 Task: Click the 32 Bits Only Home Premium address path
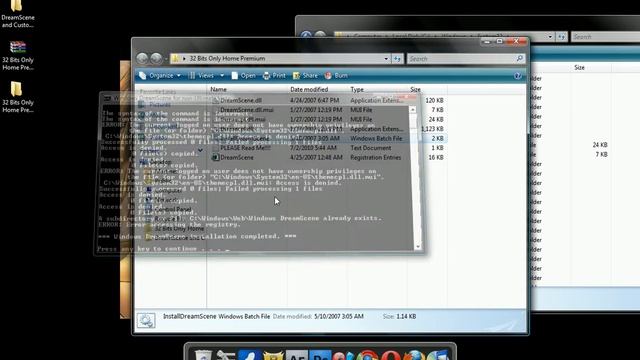(x=227, y=59)
